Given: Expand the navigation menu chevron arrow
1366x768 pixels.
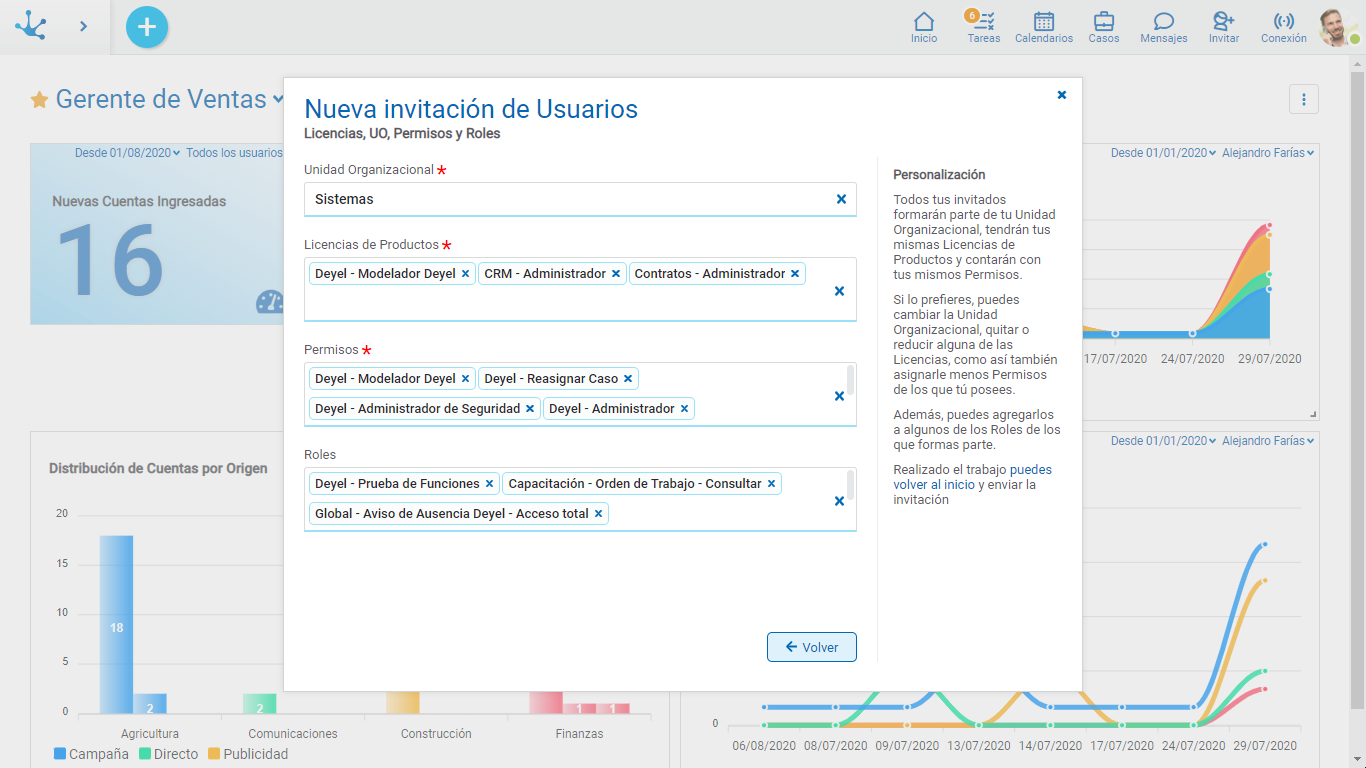Looking at the screenshot, I should coord(84,27).
